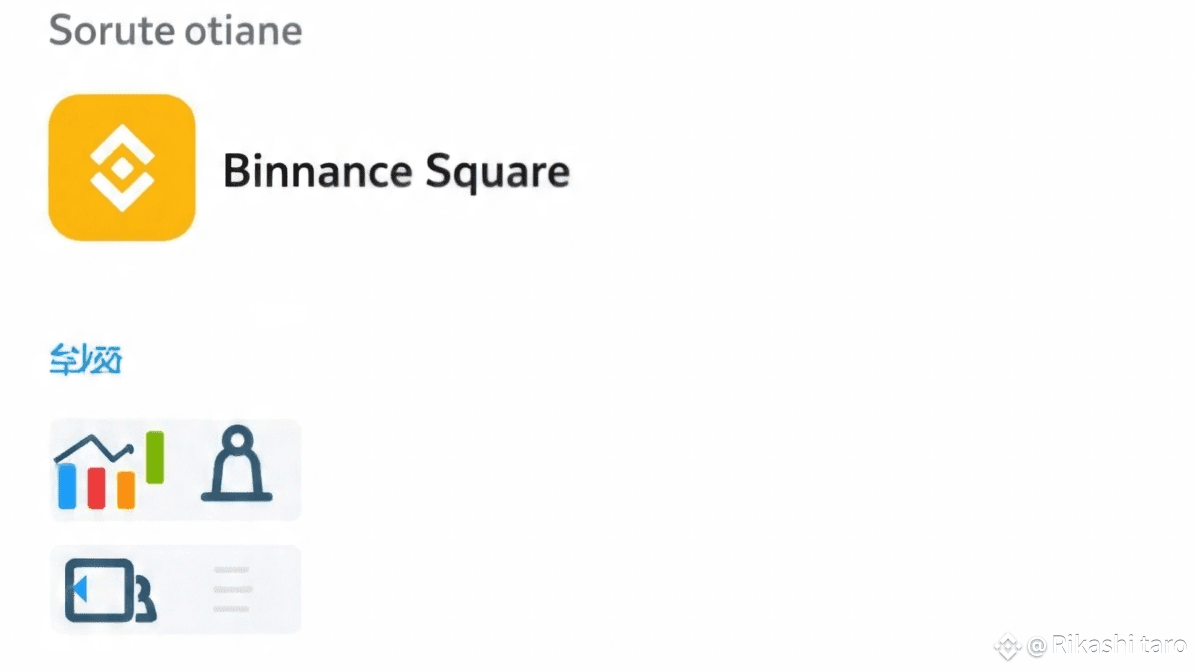Select the colorful bar chart icon
1195x672 pixels.
click(110, 470)
